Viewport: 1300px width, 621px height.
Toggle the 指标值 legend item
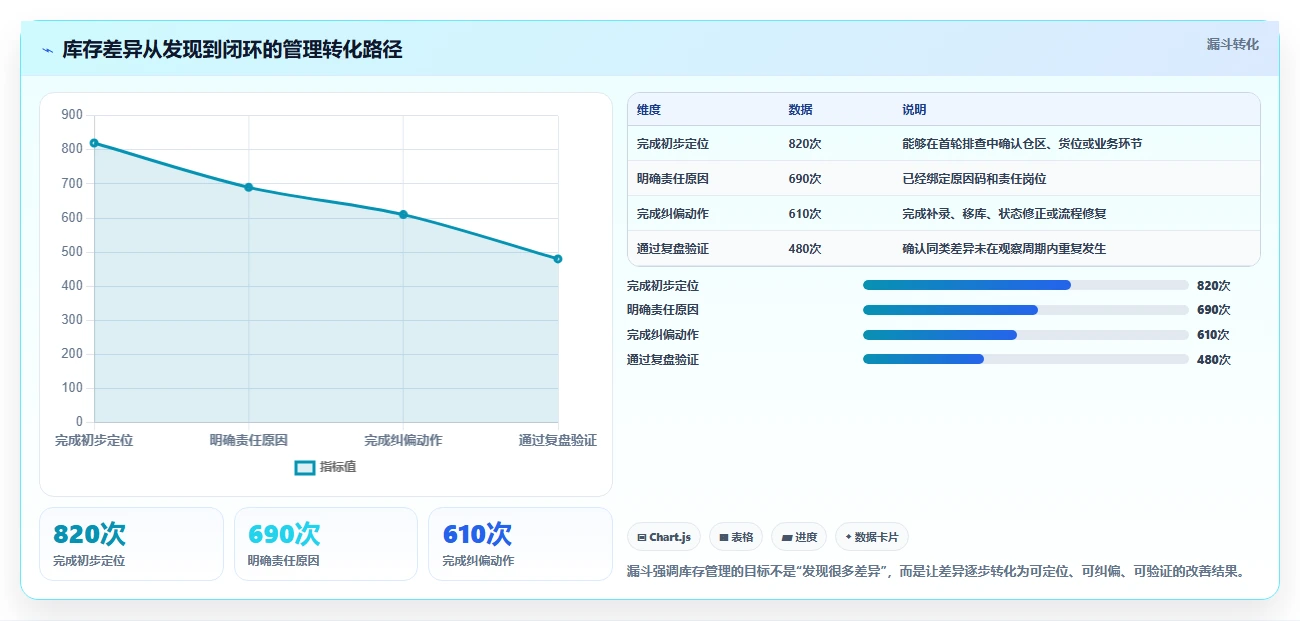pyautogui.click(x=326, y=467)
